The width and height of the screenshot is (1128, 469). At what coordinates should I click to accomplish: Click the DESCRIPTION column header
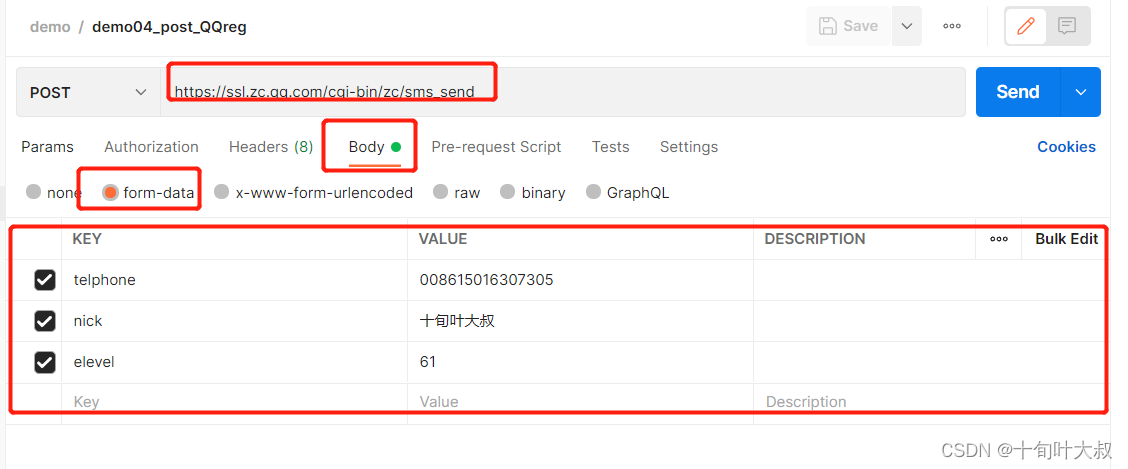(814, 239)
